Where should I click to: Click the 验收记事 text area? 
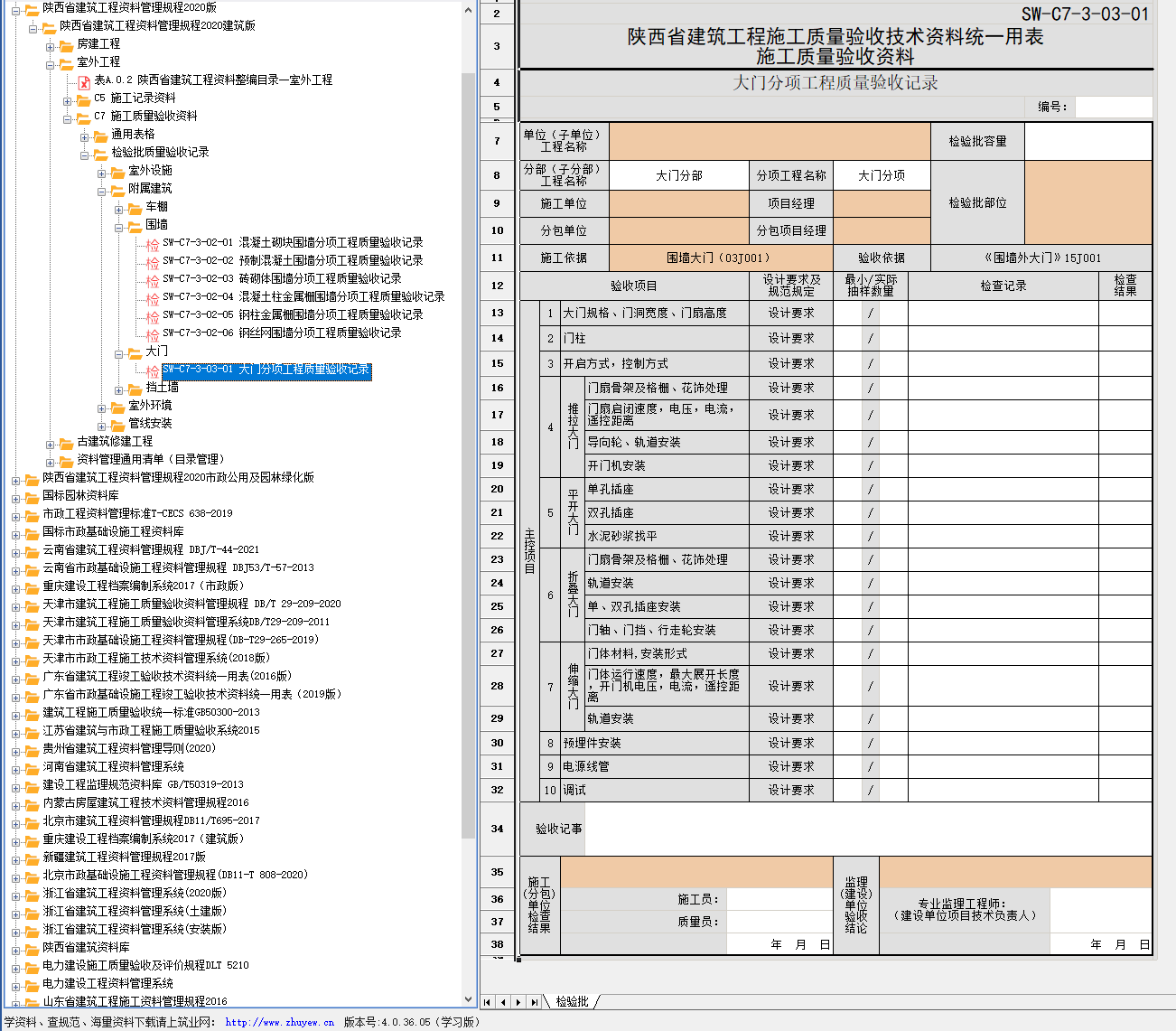click(868, 829)
